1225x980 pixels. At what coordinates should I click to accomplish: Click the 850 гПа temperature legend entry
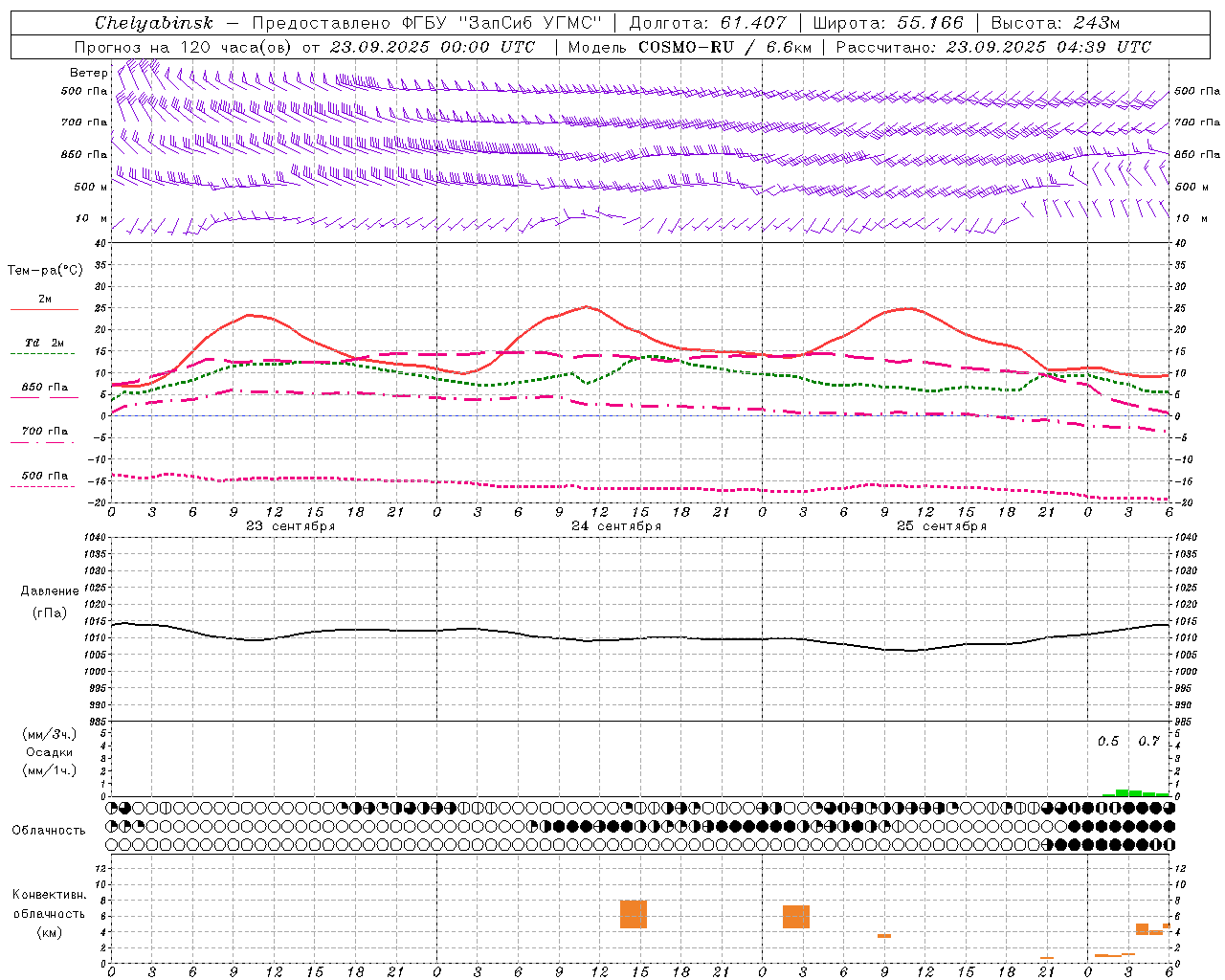point(44,388)
